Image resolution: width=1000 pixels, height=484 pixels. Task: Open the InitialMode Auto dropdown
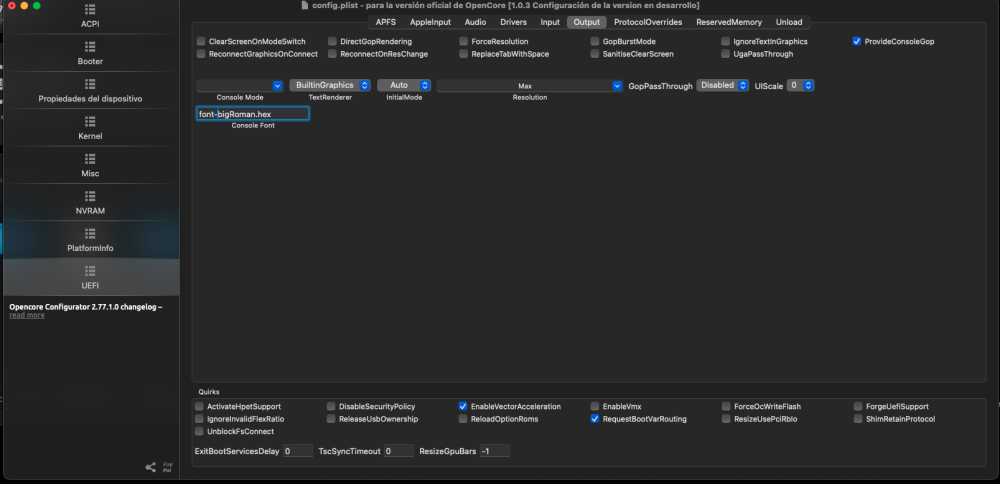click(404, 85)
